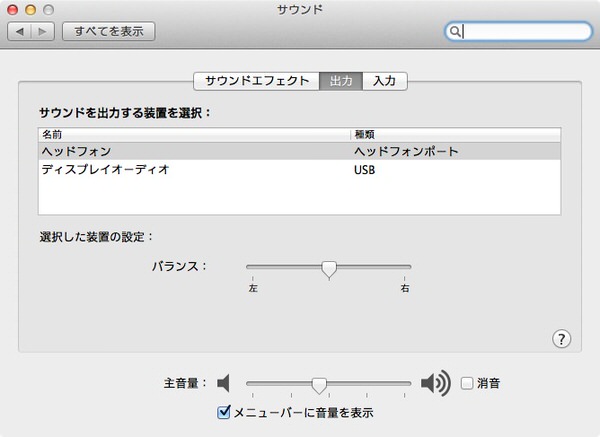Click the ヘッドフォンポート type cell

(406, 152)
